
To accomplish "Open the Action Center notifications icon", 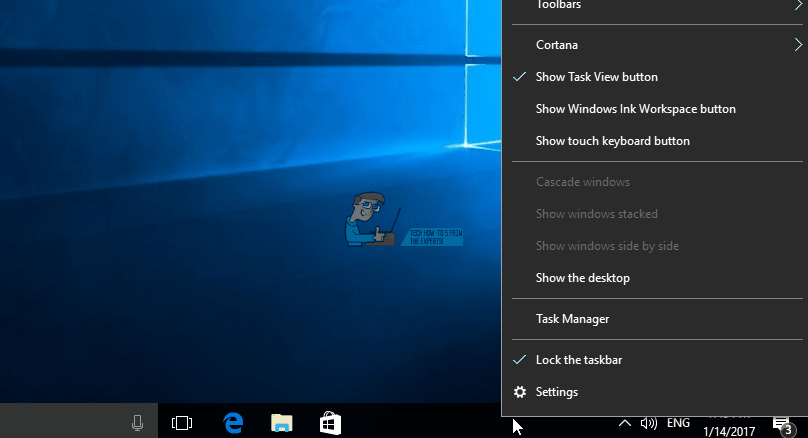I will pos(781,425).
